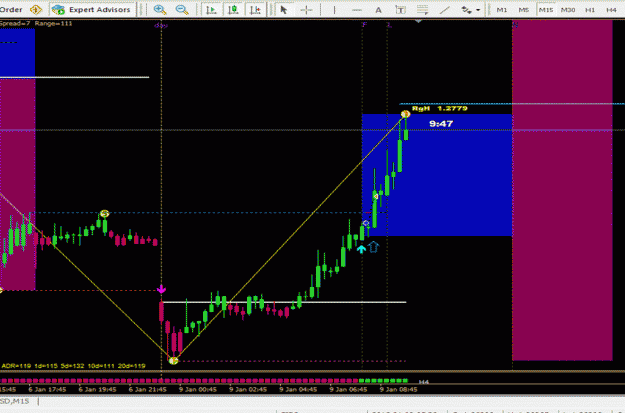Switch to H1 timeframe
The width and height of the screenshot is (625, 413).
coord(590,10)
